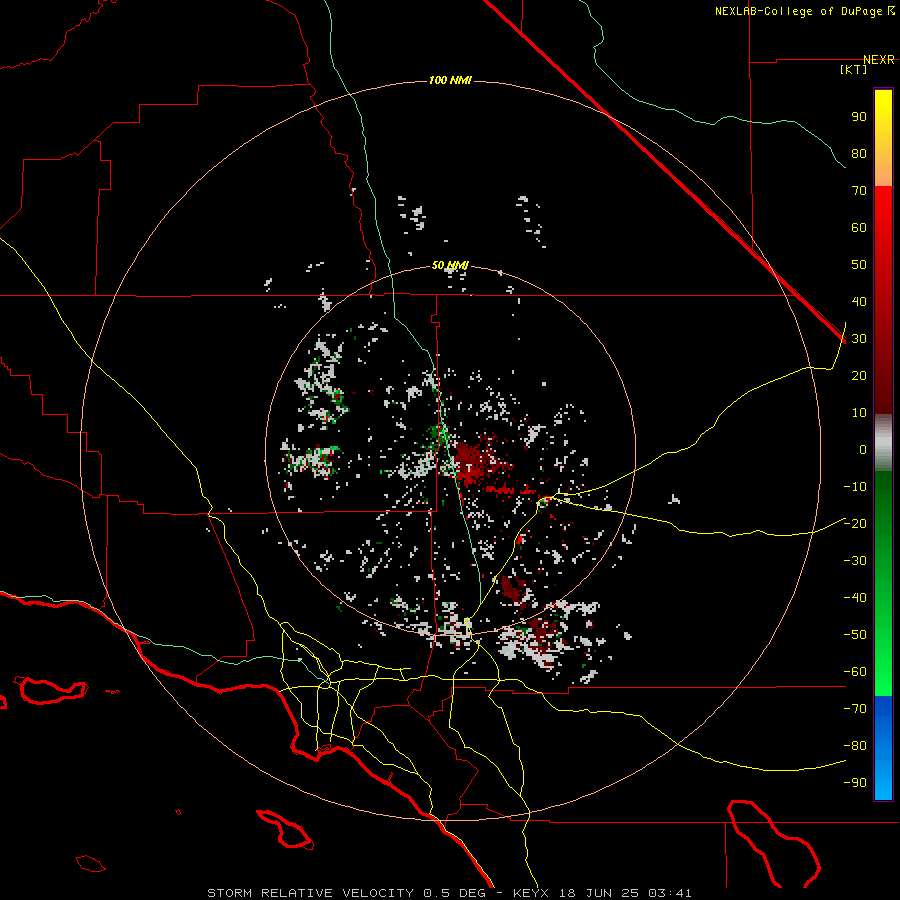
Task: Click the positive 40 scale value
Action: pos(859,302)
